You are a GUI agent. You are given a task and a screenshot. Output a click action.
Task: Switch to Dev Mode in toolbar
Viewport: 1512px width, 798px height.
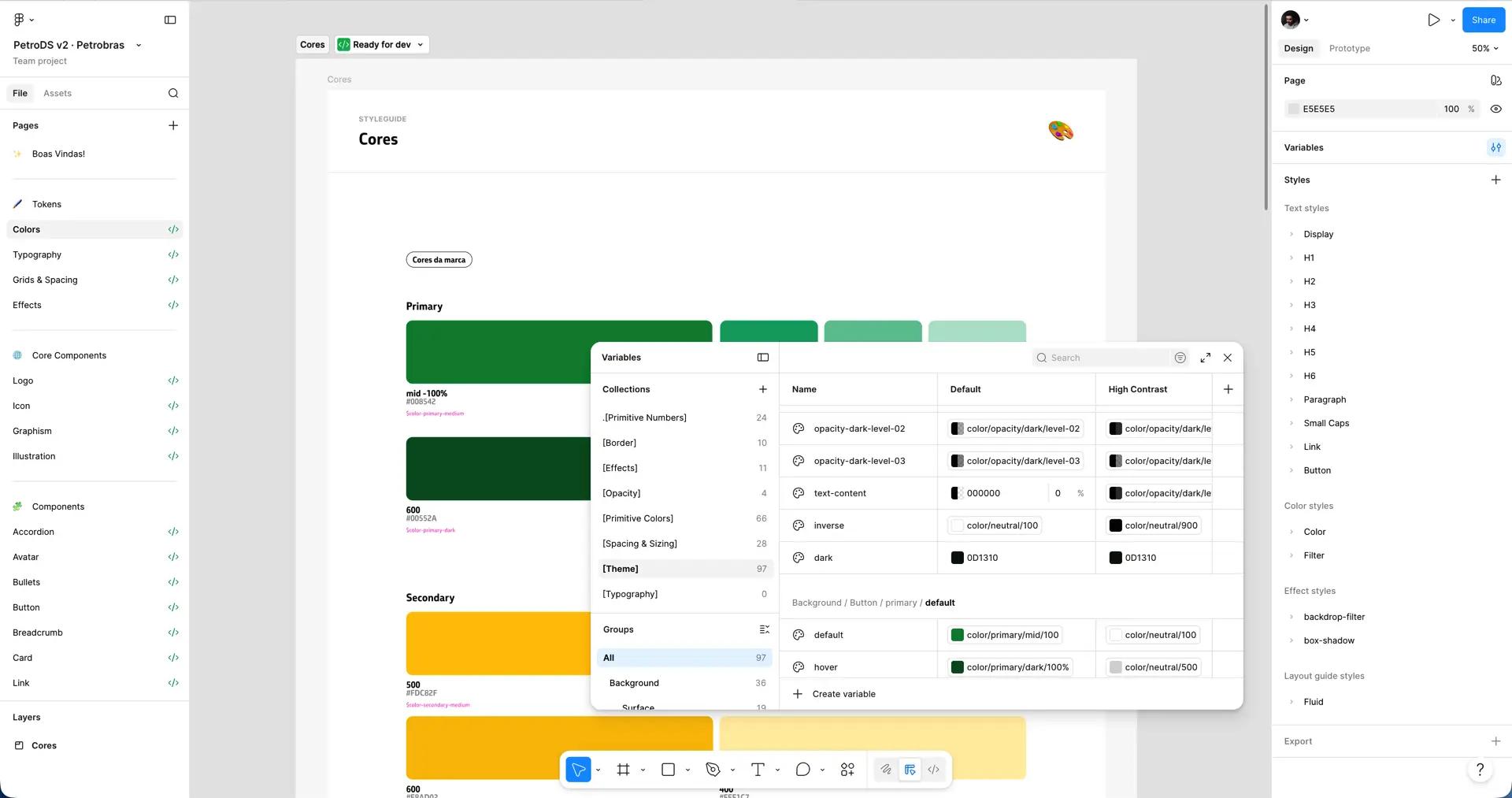[933, 770]
